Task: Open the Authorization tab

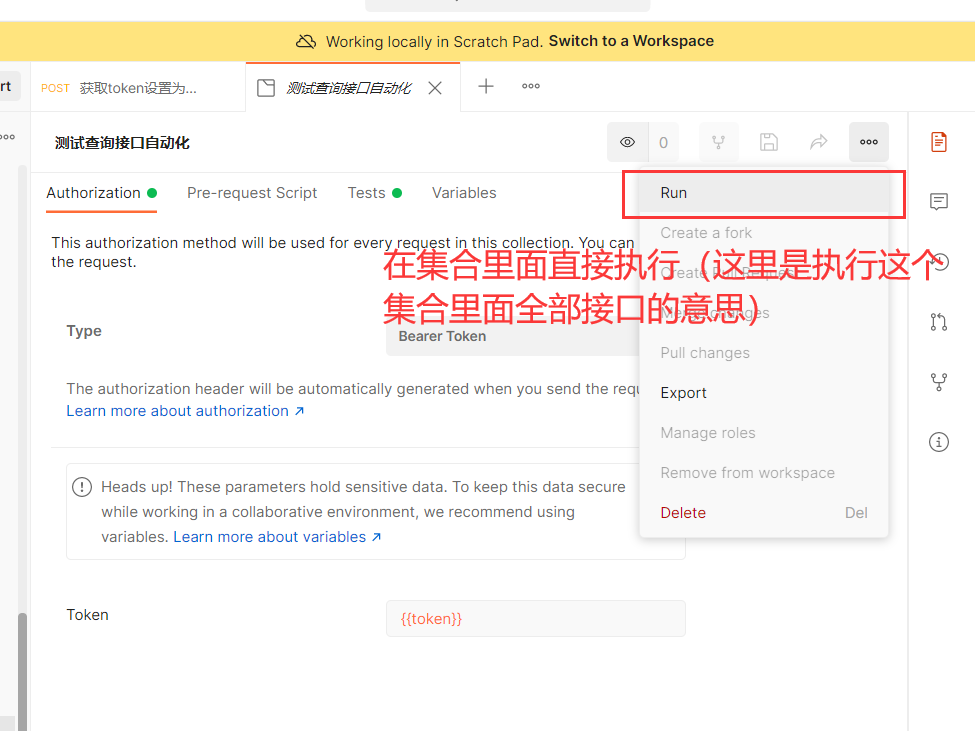Action: [101, 193]
